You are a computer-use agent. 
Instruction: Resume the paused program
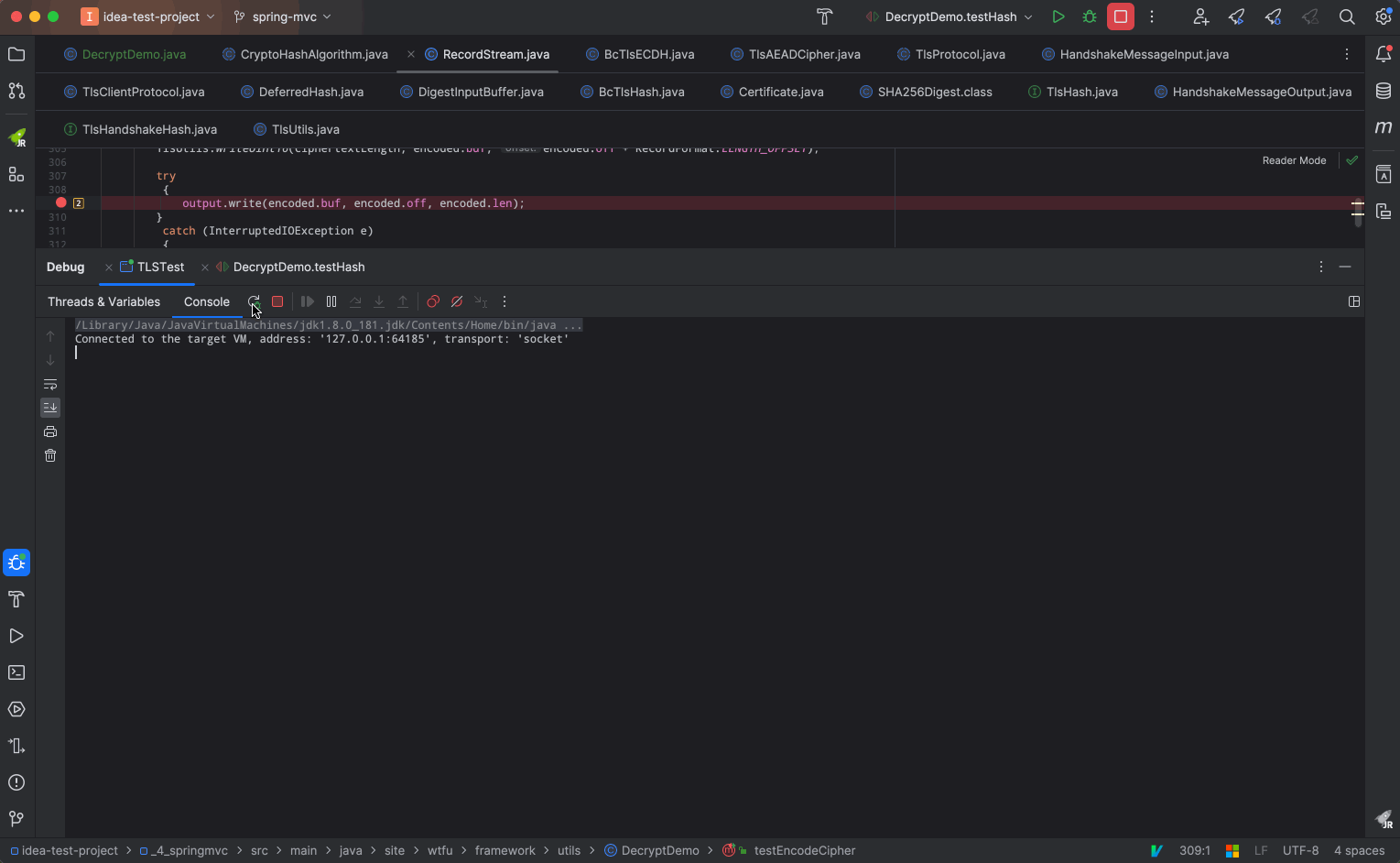pos(307,301)
